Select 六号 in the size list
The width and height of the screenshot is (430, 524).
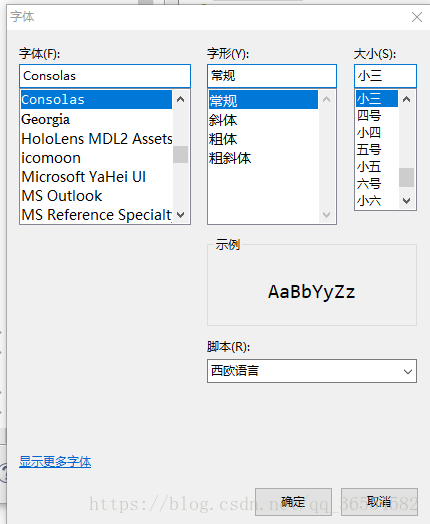coord(377,184)
